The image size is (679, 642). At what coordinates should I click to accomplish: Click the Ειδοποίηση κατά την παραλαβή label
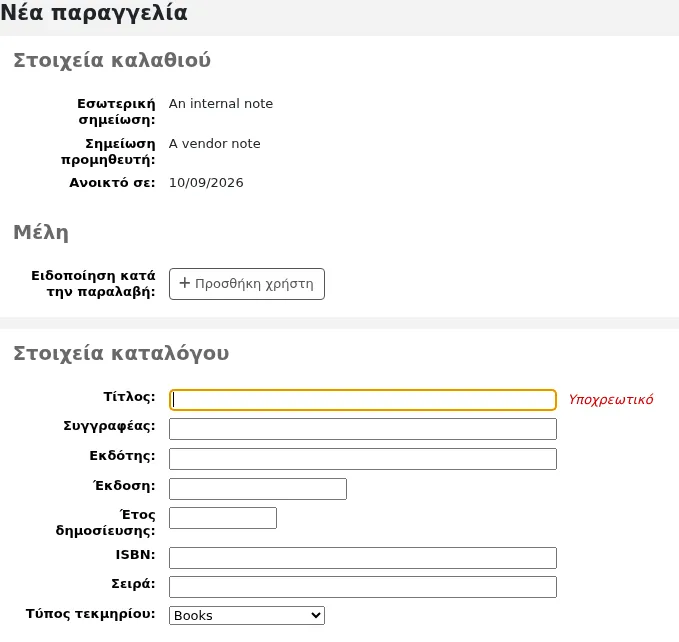pos(93,284)
